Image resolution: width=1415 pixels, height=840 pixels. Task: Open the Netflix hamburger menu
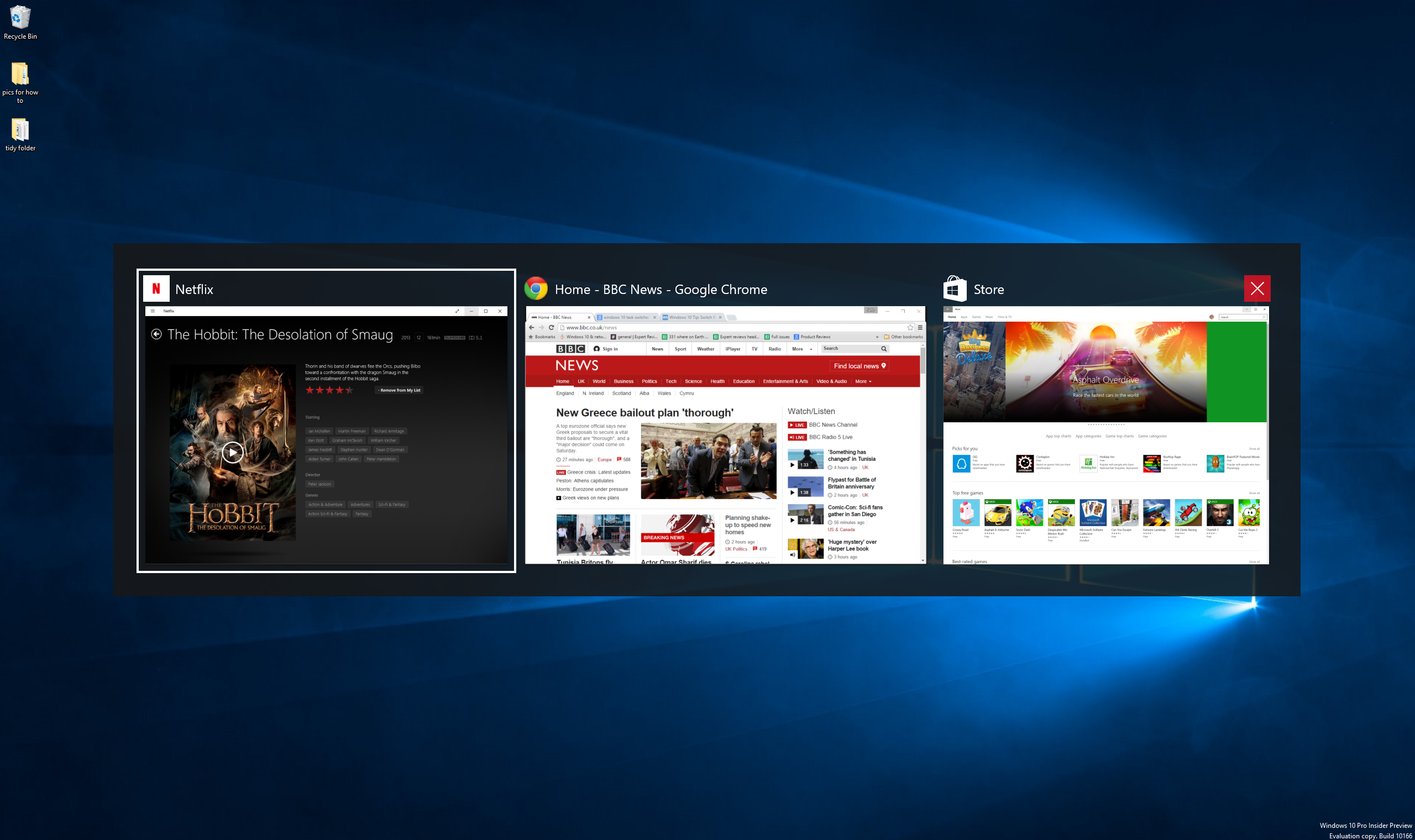click(x=152, y=311)
